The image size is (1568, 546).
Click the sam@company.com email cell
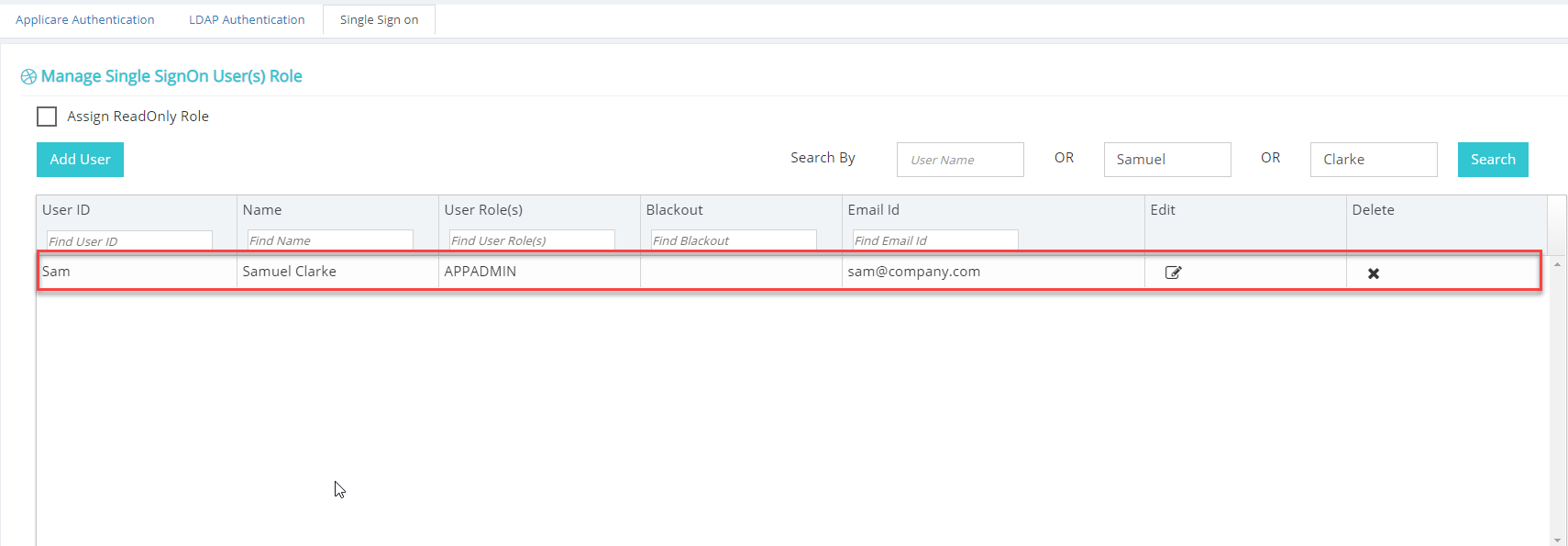[x=993, y=272]
